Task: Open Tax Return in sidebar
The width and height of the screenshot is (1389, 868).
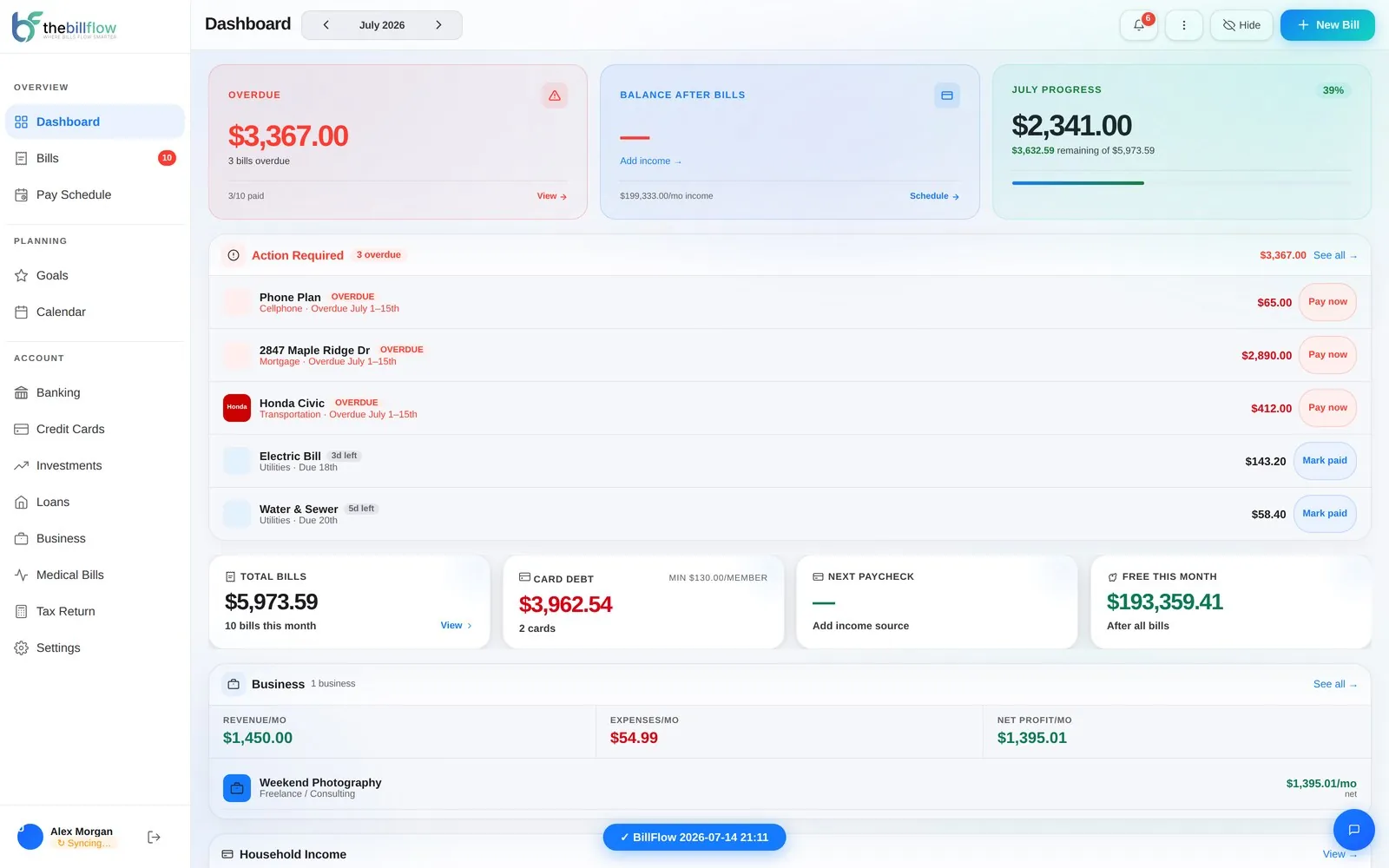Action: 95,611
